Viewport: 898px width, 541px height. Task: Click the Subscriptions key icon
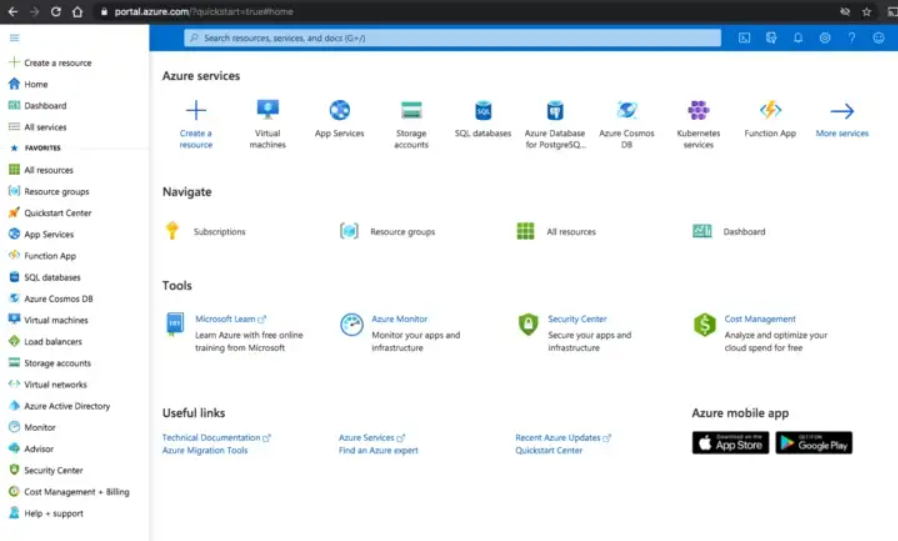click(x=172, y=231)
